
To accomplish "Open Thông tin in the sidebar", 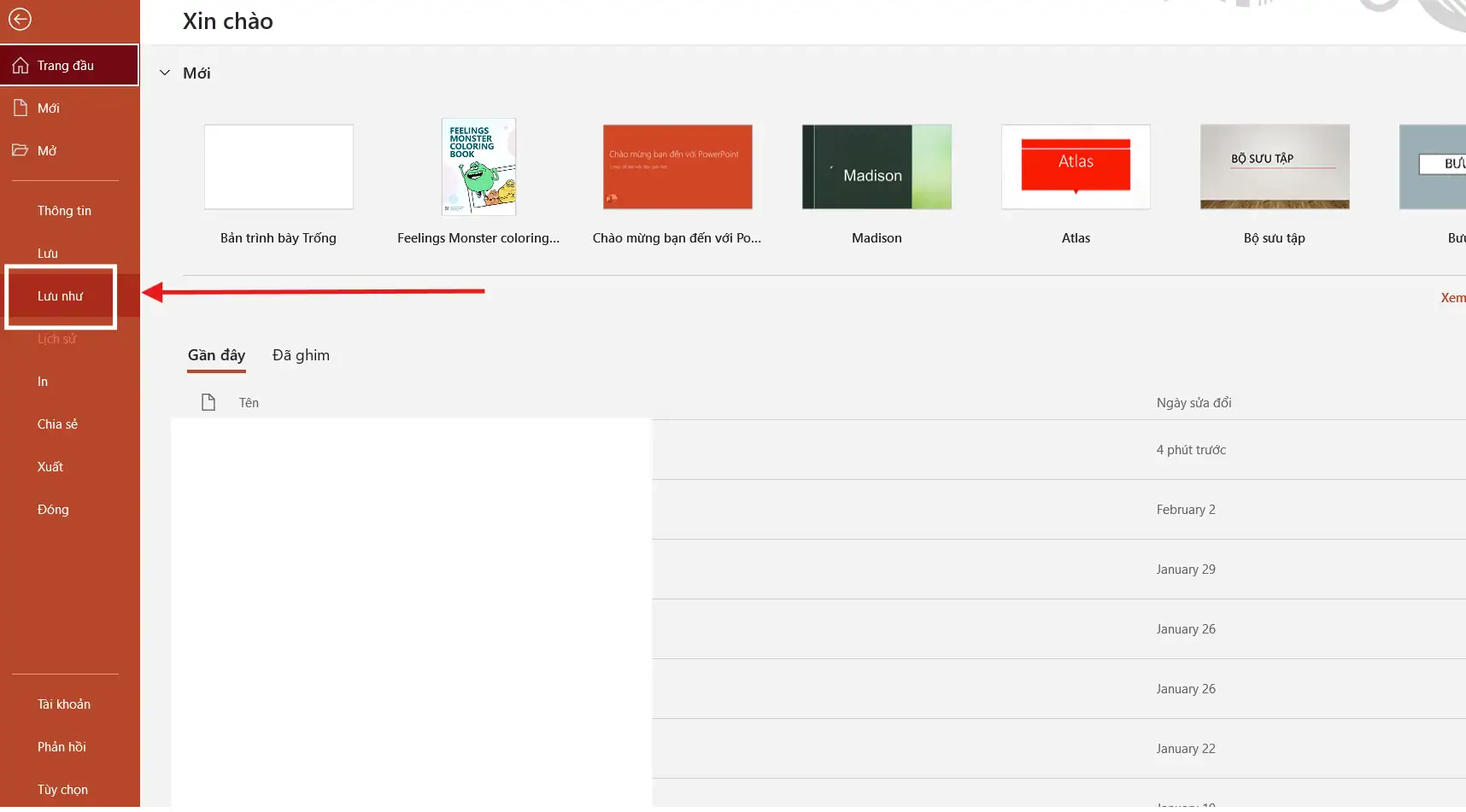I will pyautogui.click(x=64, y=211).
